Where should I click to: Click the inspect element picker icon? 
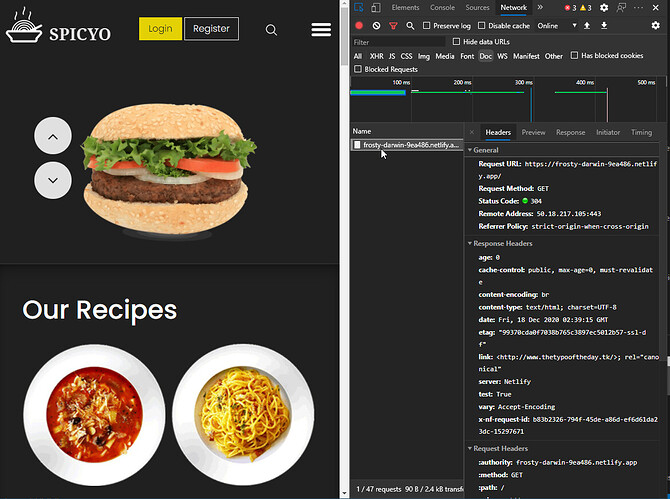click(x=359, y=7)
